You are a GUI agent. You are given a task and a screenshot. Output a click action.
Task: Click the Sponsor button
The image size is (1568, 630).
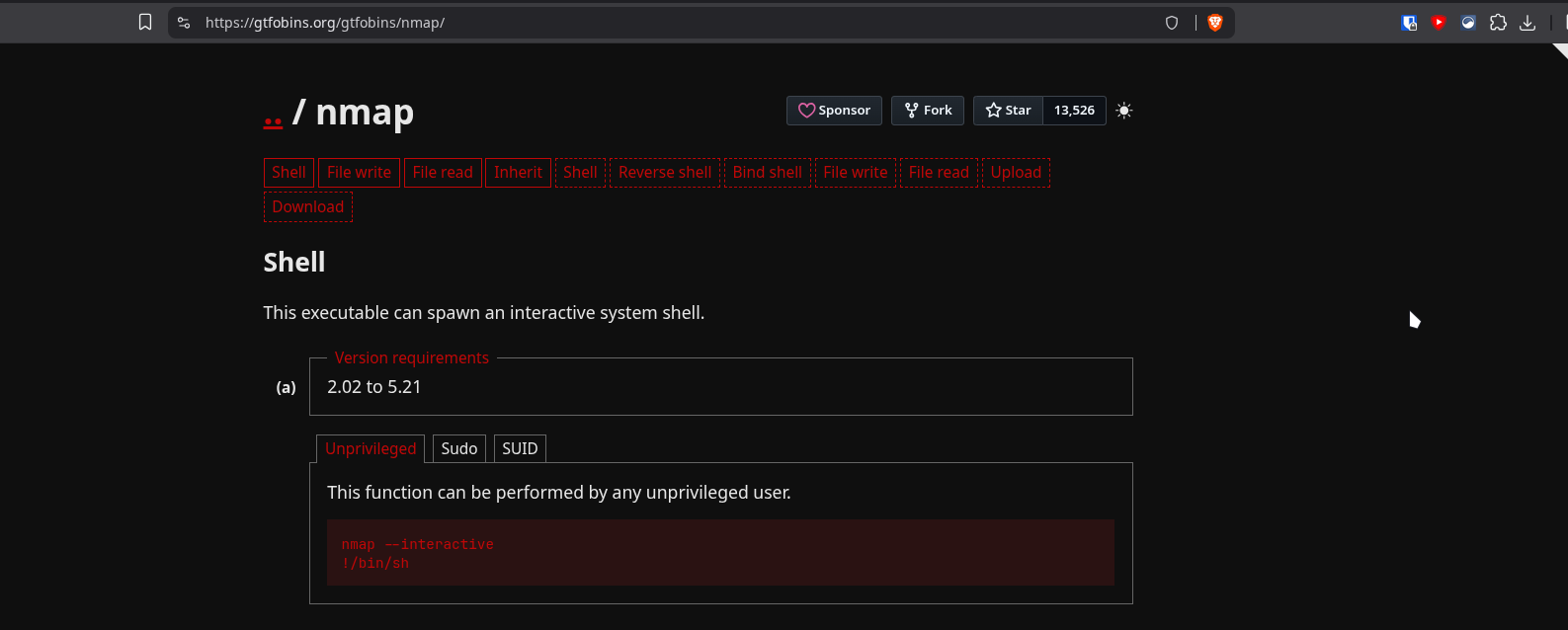click(x=834, y=111)
